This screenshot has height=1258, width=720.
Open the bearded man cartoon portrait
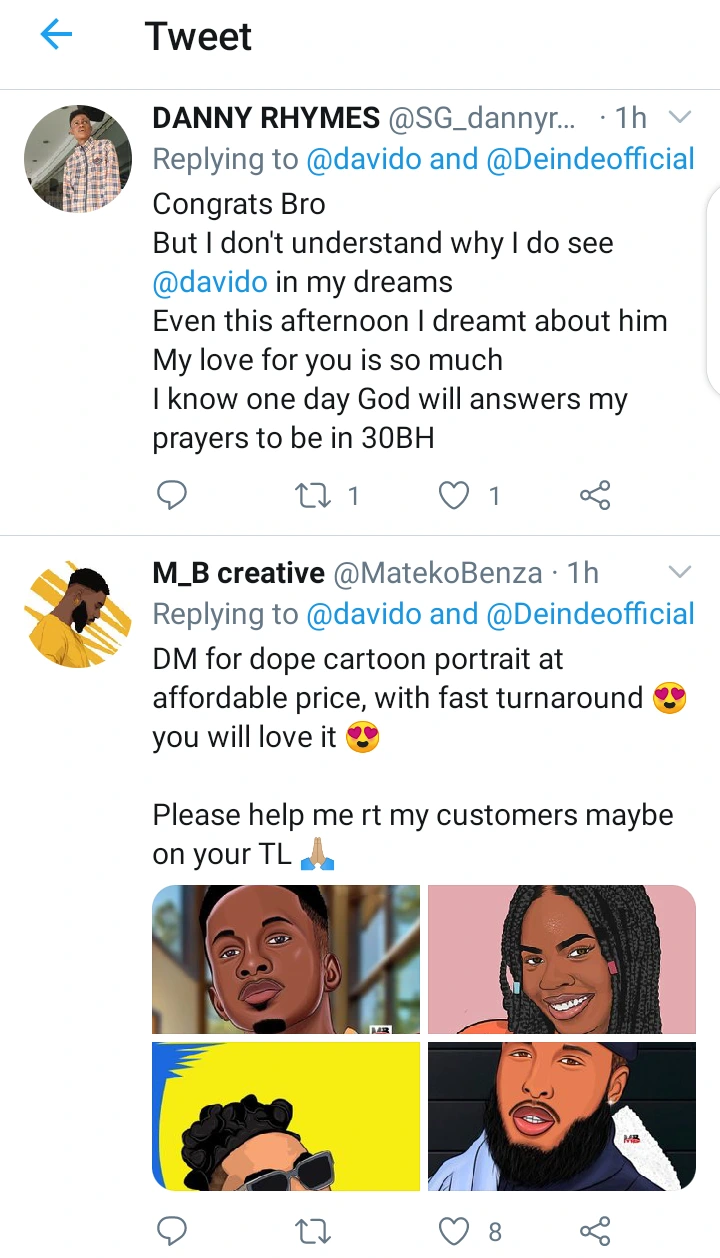pos(561,1116)
